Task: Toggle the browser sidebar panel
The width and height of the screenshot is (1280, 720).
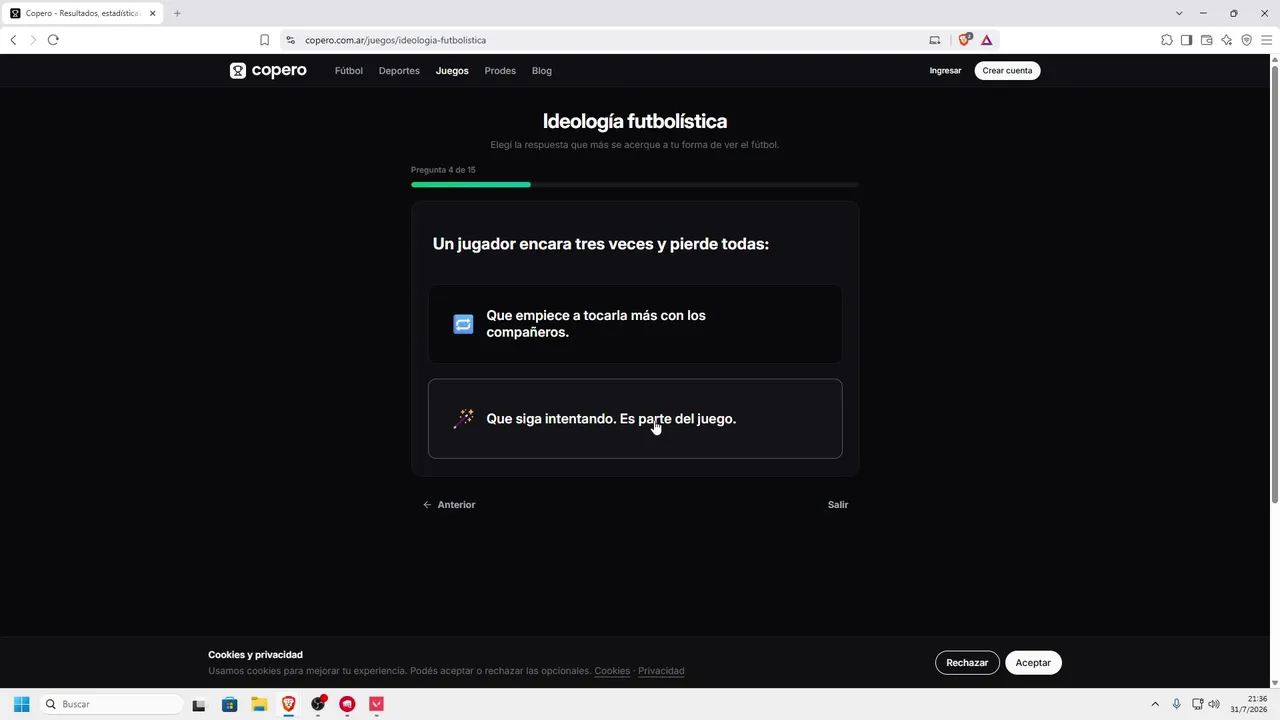Action: [1186, 40]
